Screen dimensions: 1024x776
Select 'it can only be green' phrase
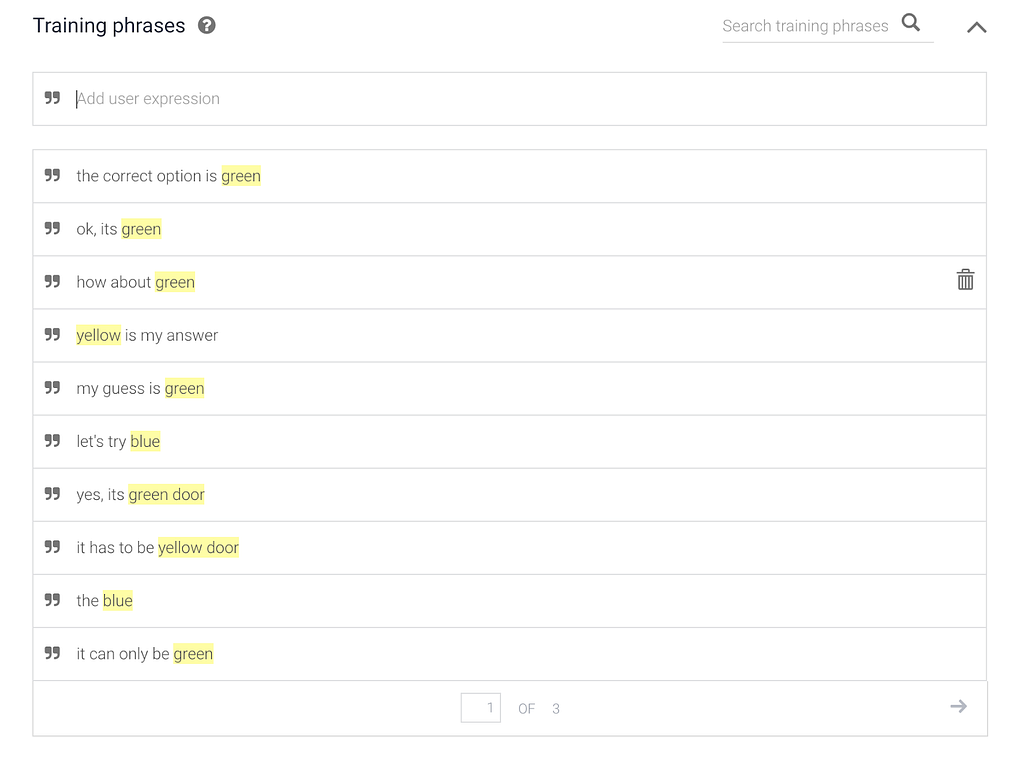pyautogui.click(x=509, y=654)
